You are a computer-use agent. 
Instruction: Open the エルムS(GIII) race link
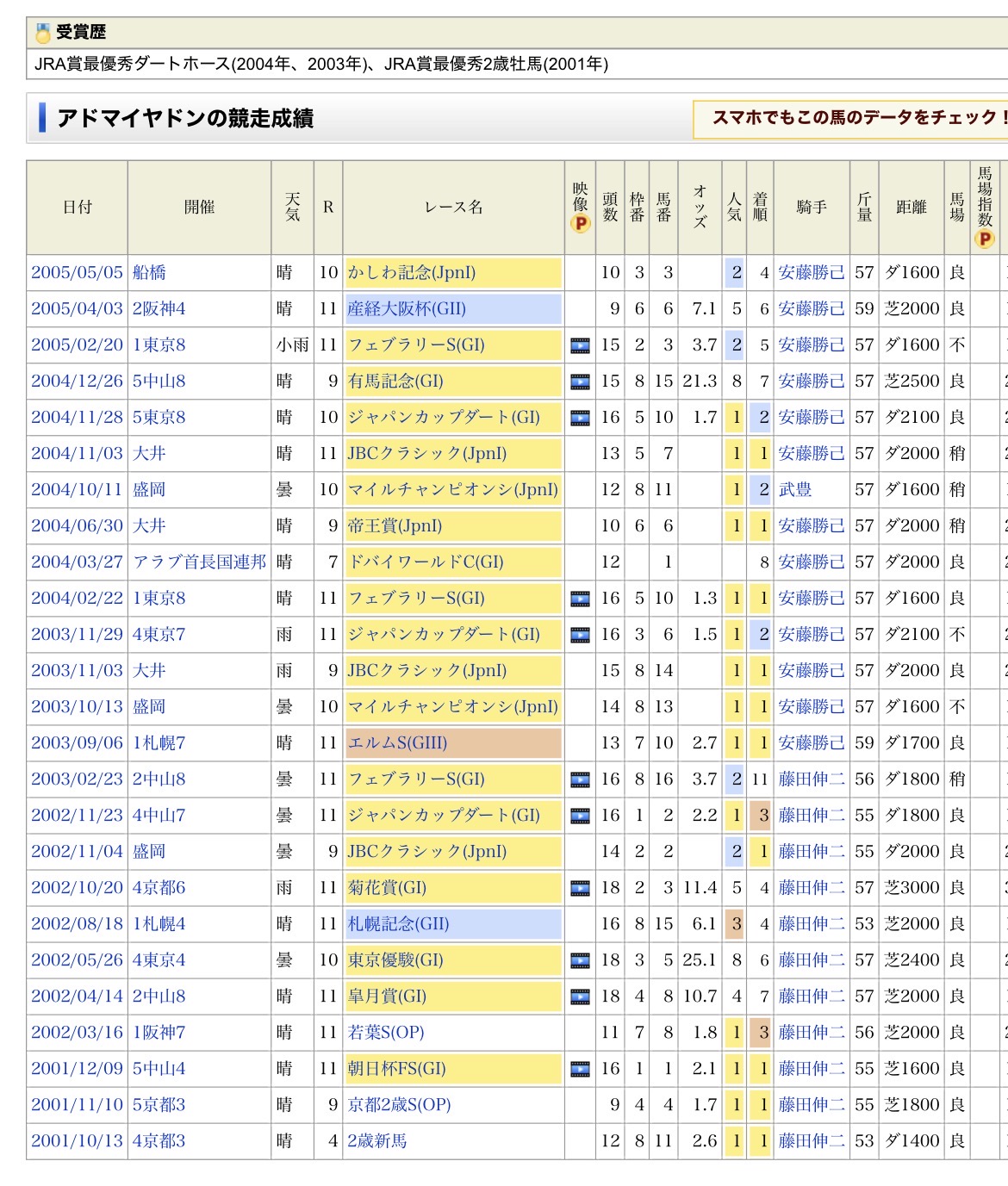tap(397, 743)
